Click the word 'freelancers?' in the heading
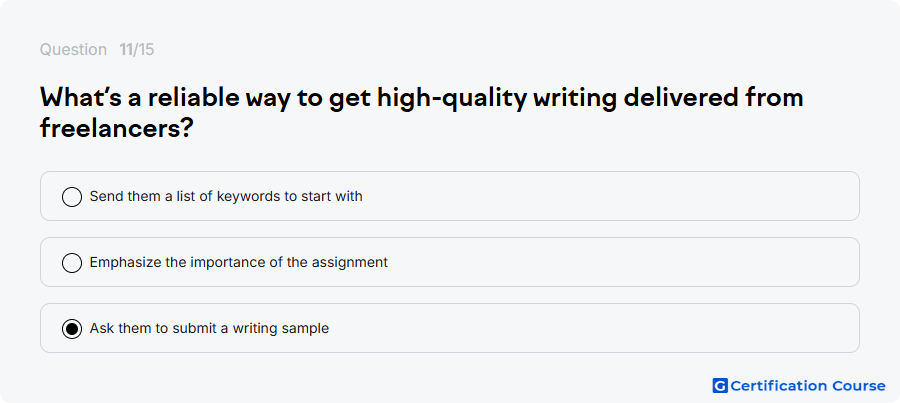This screenshot has width=900, height=403. click(115, 129)
